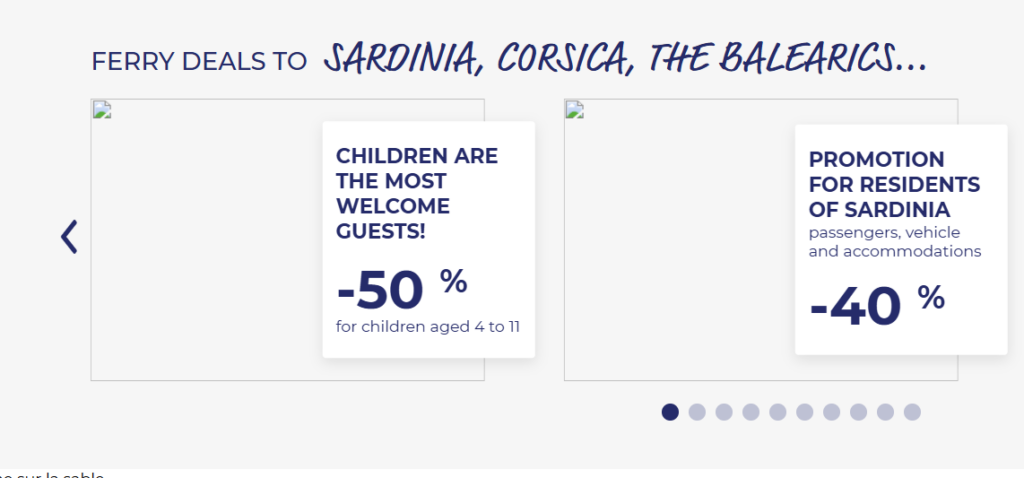Click "passengers, vehicle and accommodations" subtitle
1024x478 pixels.
pos(894,242)
